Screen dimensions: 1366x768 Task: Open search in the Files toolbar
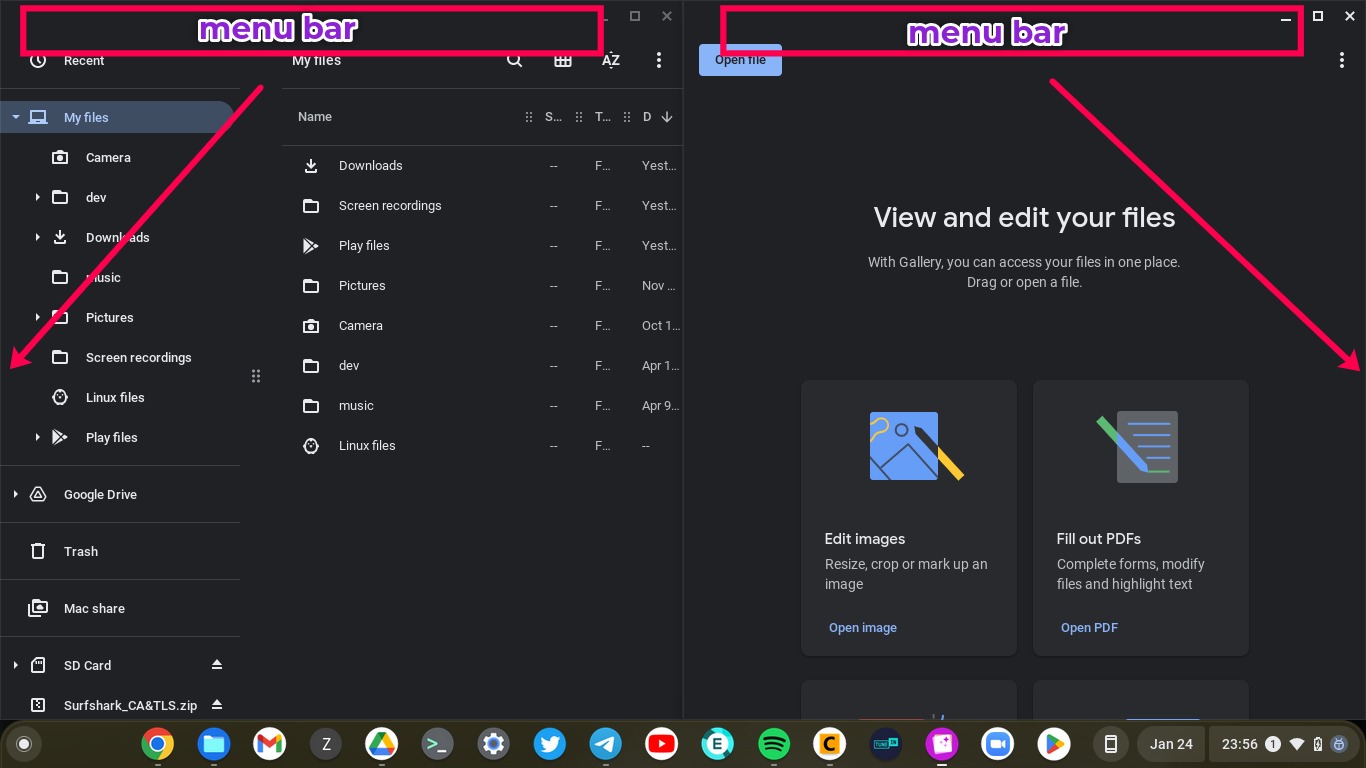point(514,60)
